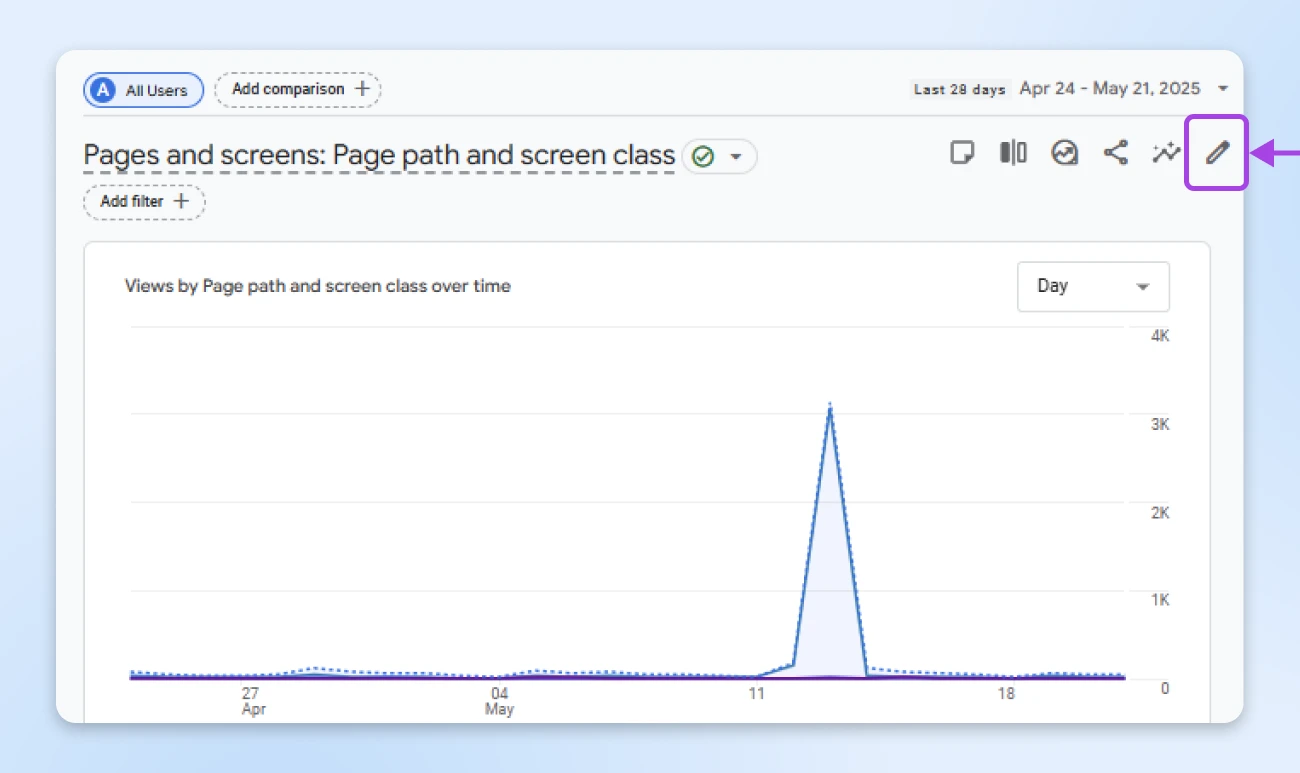1300x773 pixels.
Task: Open the Share this report icon
Action: [1115, 153]
